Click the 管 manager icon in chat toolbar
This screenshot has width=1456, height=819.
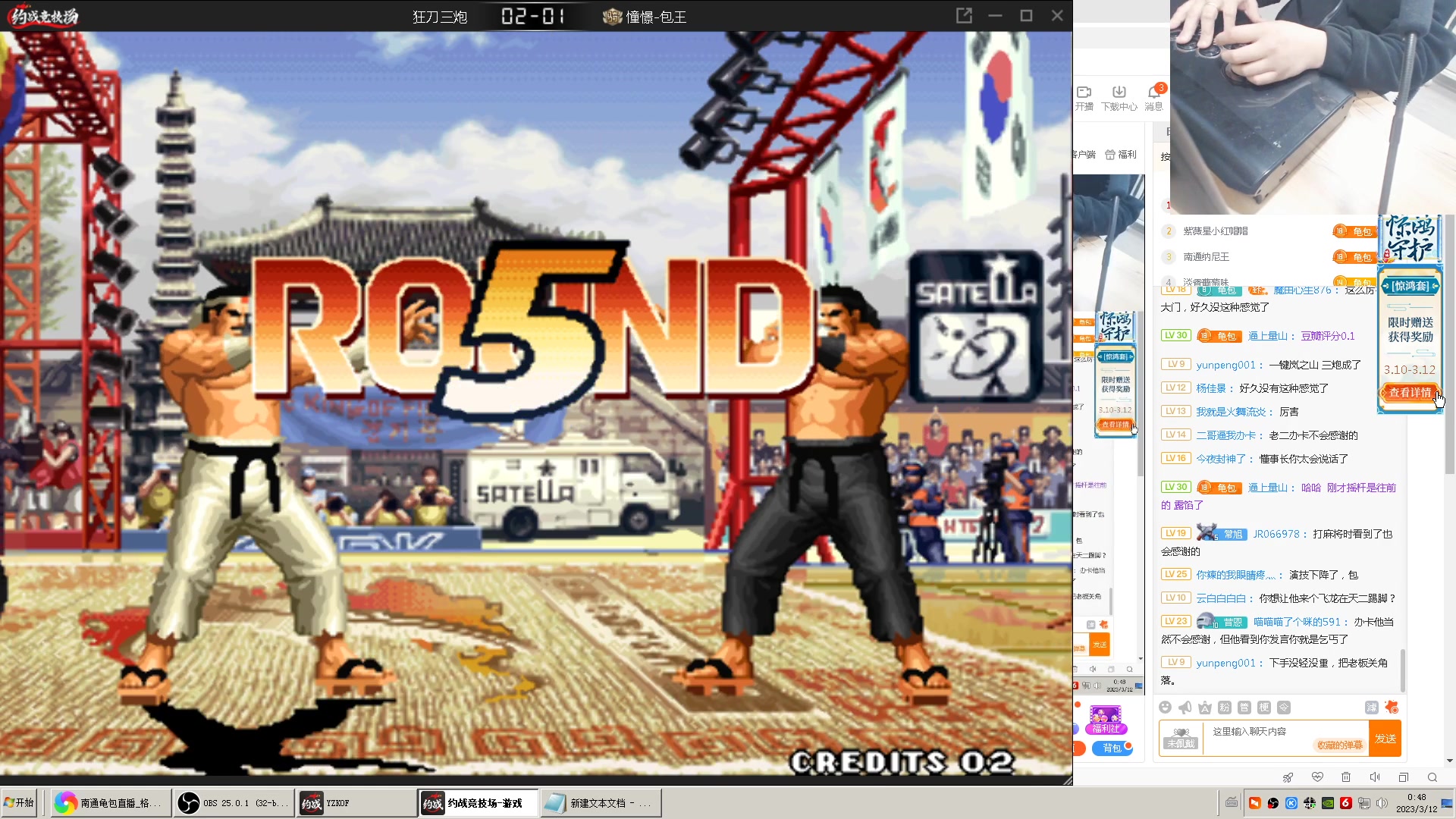point(1244,708)
